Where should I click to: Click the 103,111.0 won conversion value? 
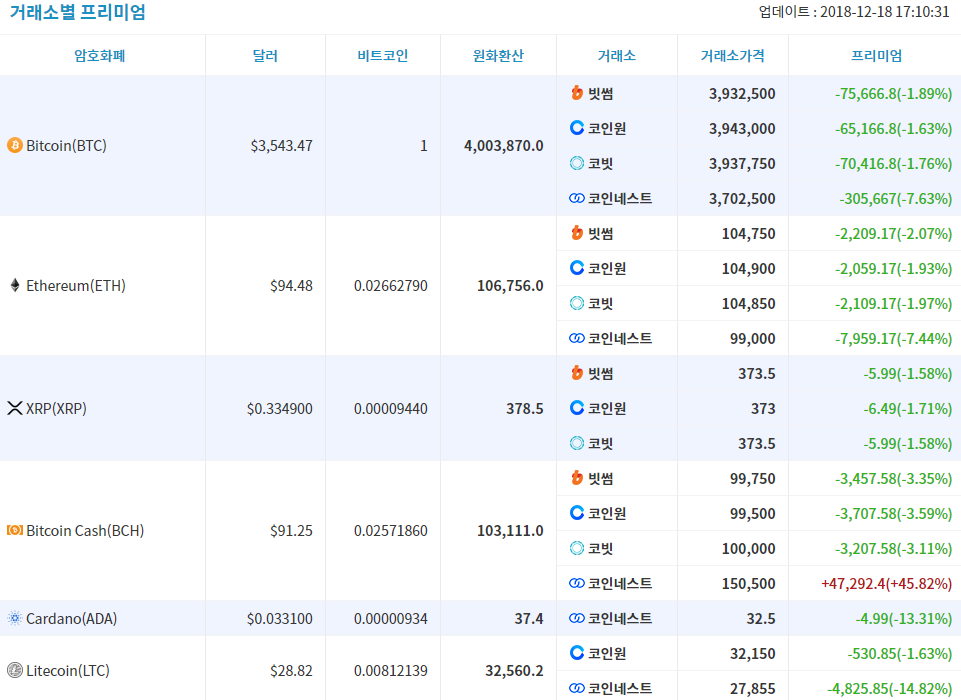click(511, 531)
